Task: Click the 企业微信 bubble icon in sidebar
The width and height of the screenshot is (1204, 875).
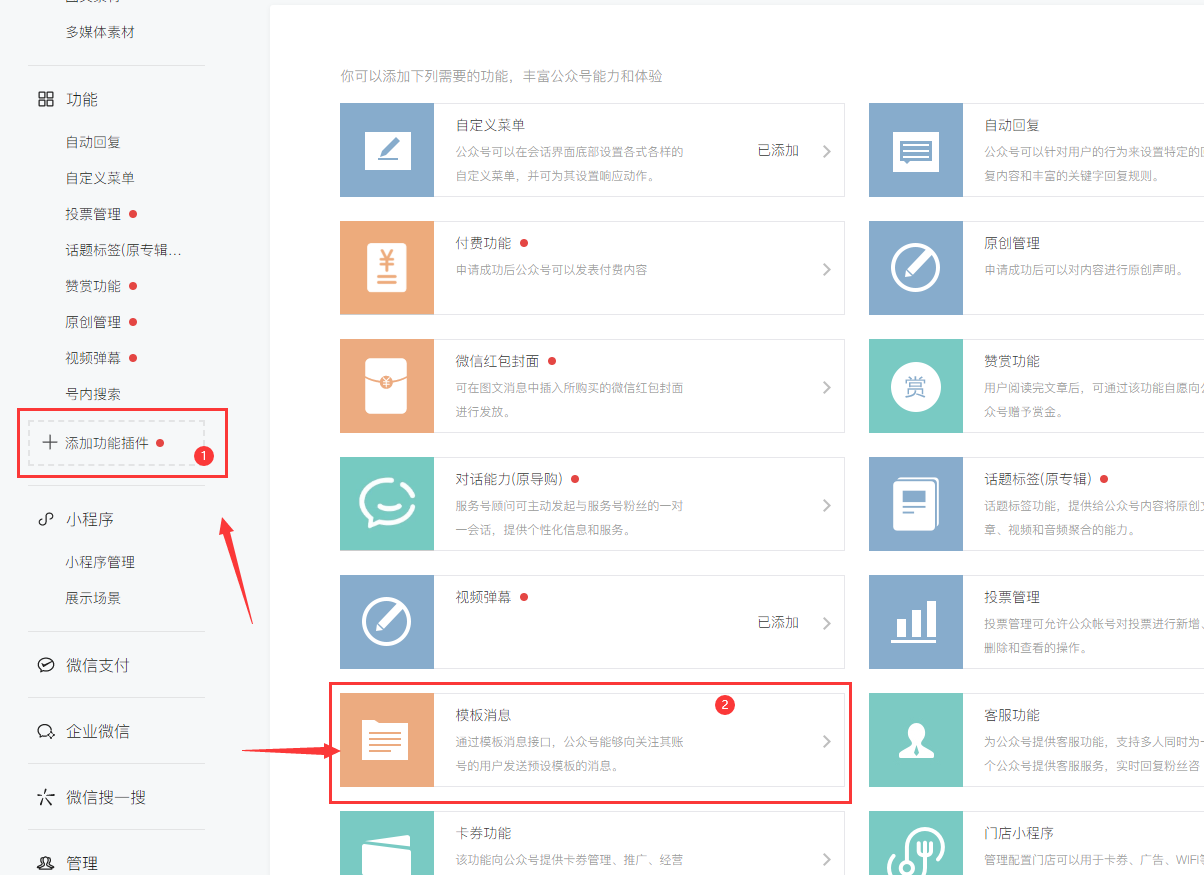Action: [x=46, y=731]
